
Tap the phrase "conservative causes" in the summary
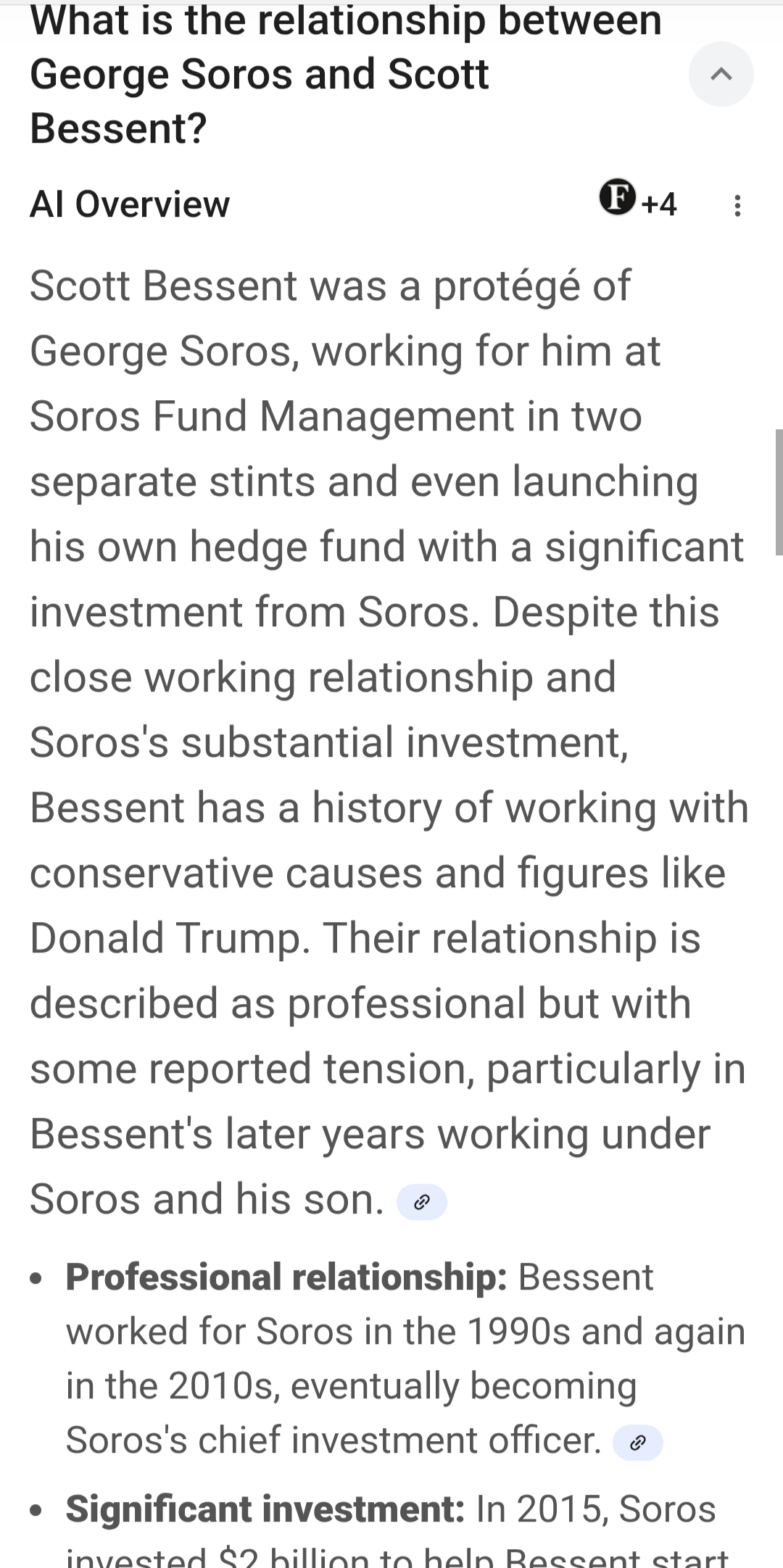(225, 873)
